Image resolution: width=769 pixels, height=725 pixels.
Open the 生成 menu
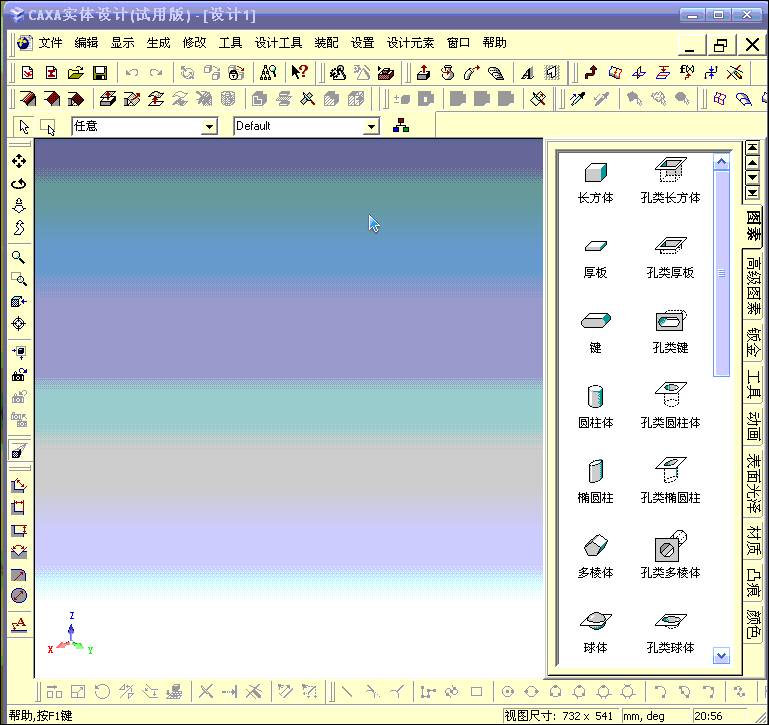(x=158, y=43)
